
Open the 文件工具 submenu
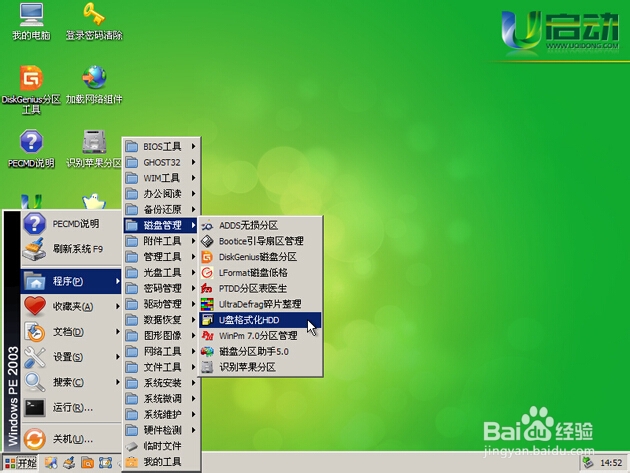[161, 367]
